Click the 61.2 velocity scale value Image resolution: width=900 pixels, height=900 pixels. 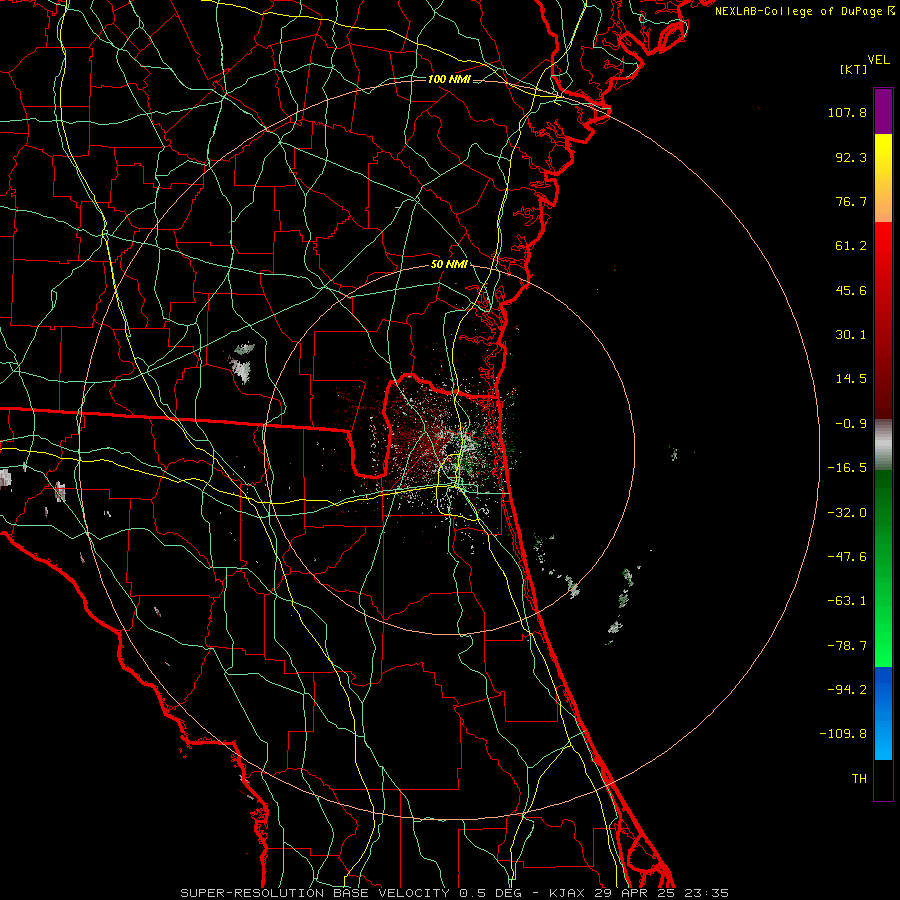click(851, 246)
